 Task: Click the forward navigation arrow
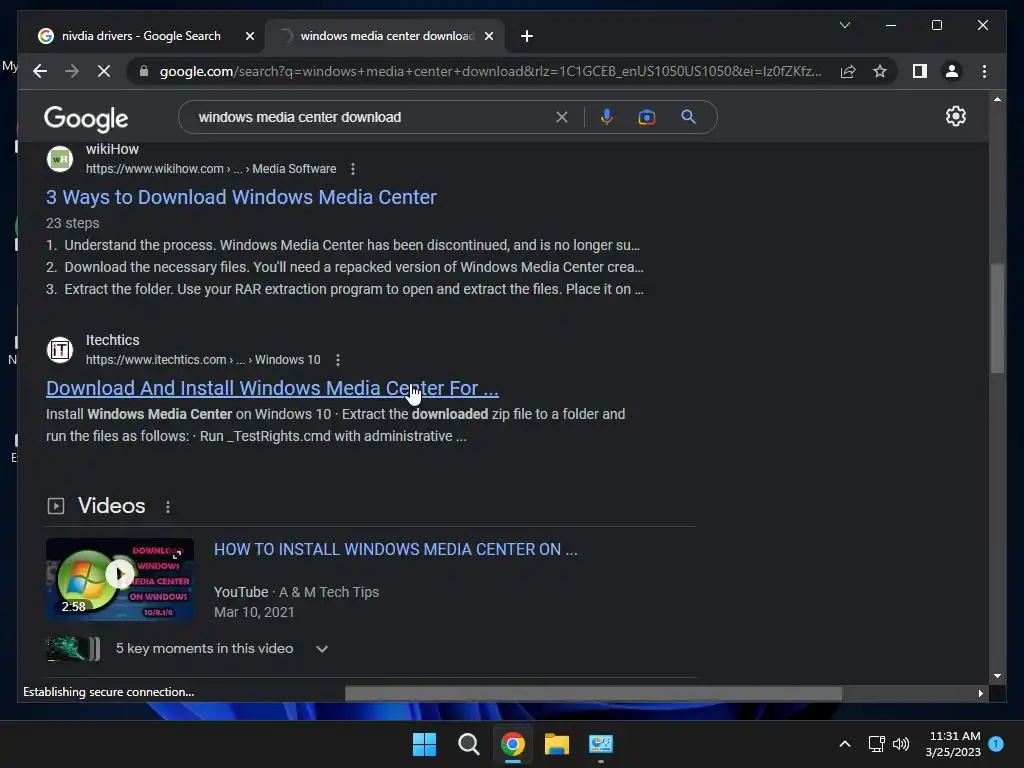pos(72,71)
